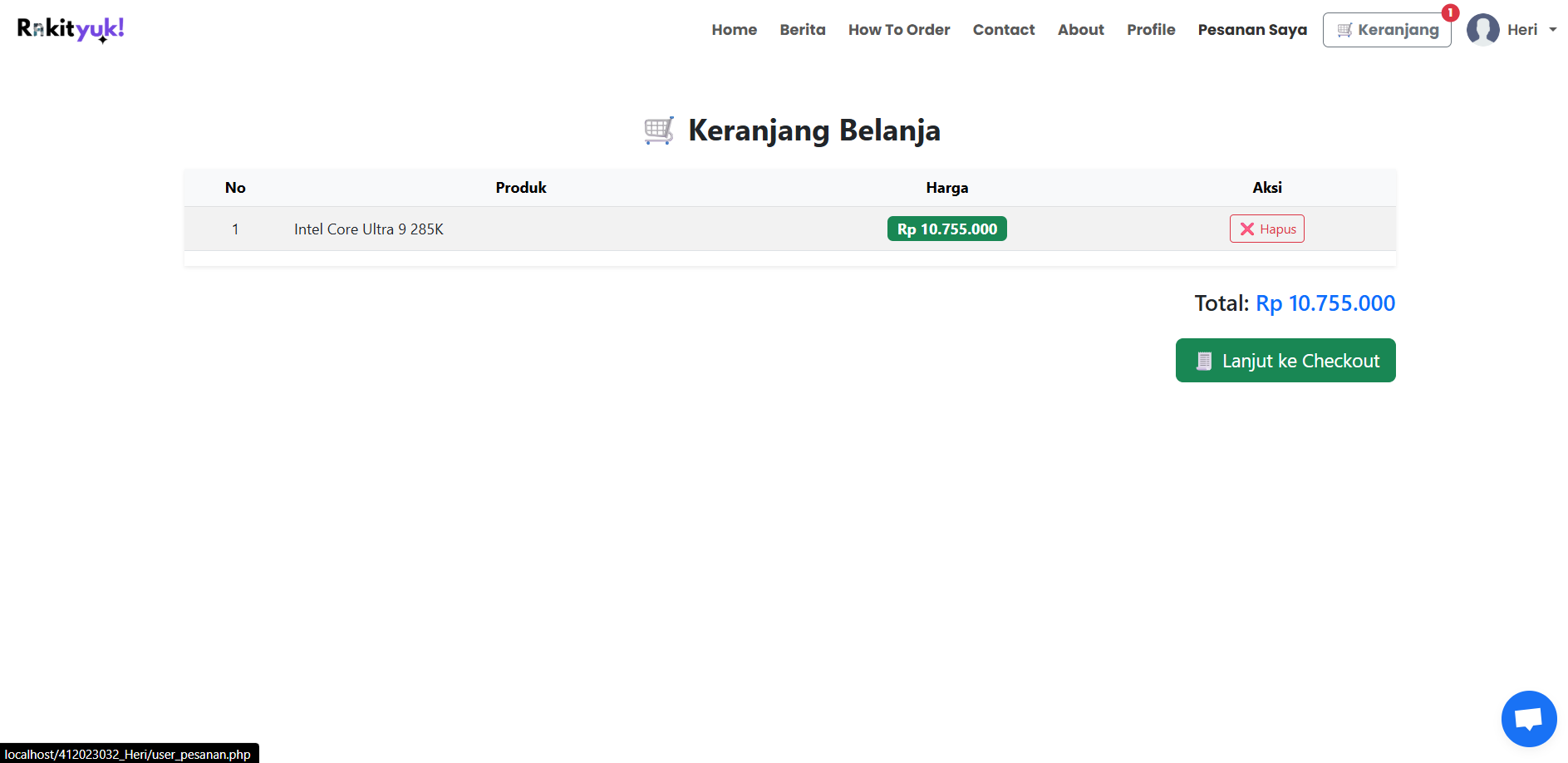The width and height of the screenshot is (1568, 763).
Task: Click the Rakityuk! logo
Action: tap(71, 29)
